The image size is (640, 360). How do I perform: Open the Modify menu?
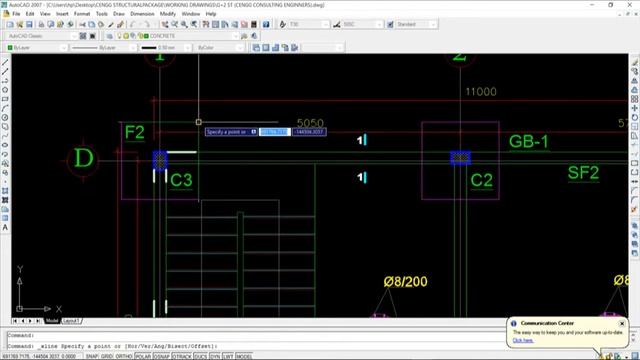[x=168, y=14]
